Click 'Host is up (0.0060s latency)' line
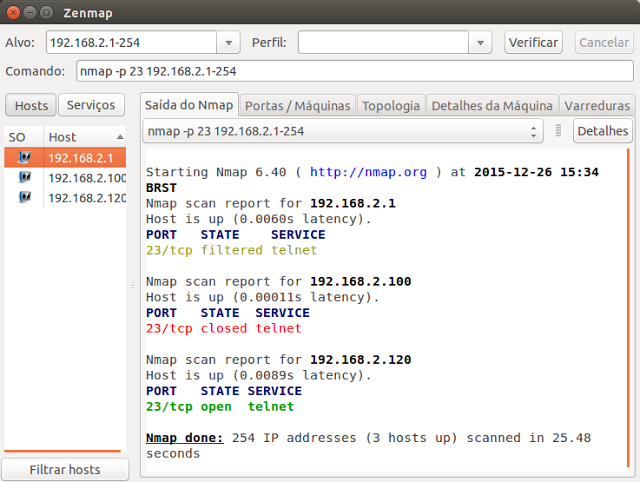 (258, 219)
